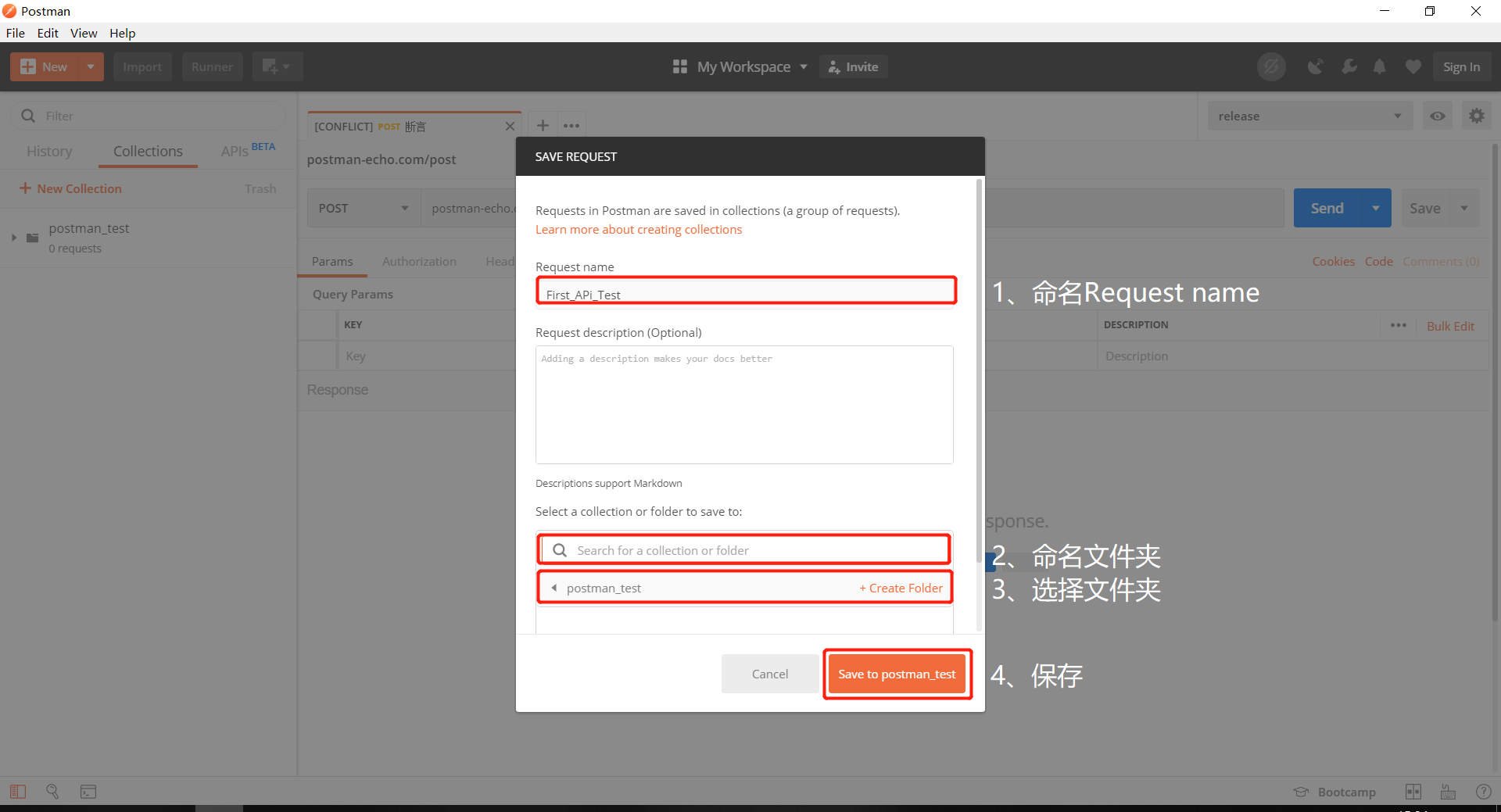Click the heart icon in header

click(x=1413, y=67)
